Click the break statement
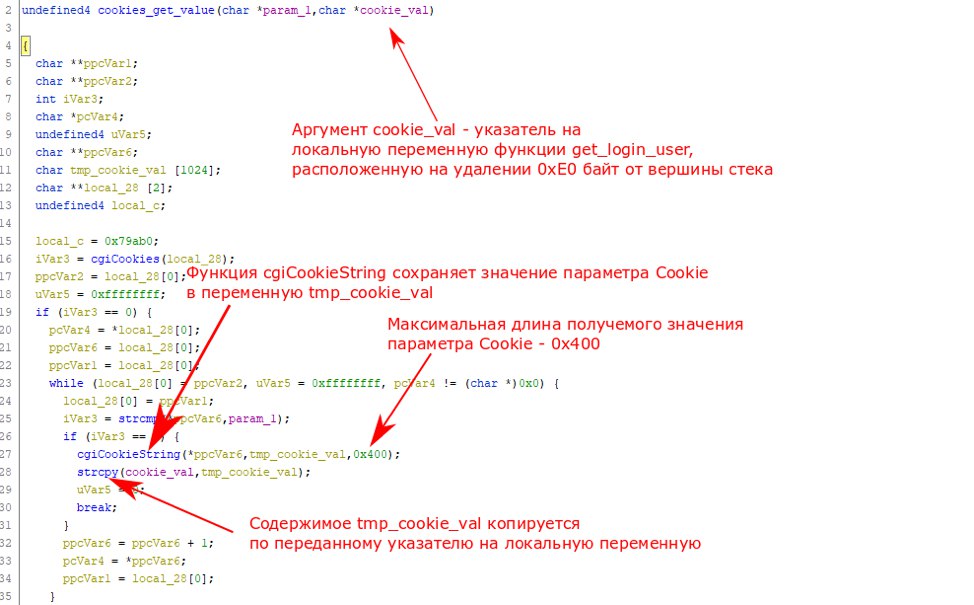The height and width of the screenshot is (605, 974). (x=97, y=507)
